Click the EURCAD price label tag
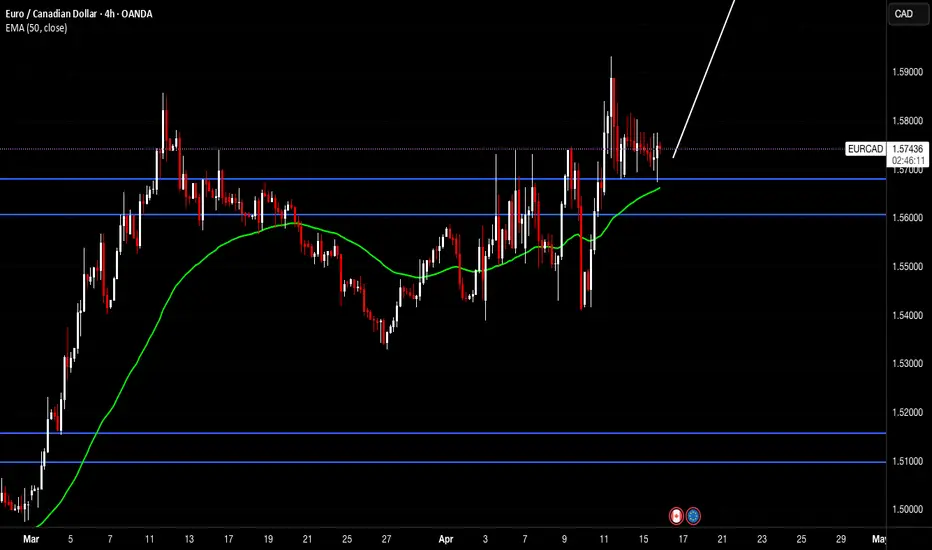Viewport: 932px width, 550px height. pyautogui.click(x=865, y=149)
